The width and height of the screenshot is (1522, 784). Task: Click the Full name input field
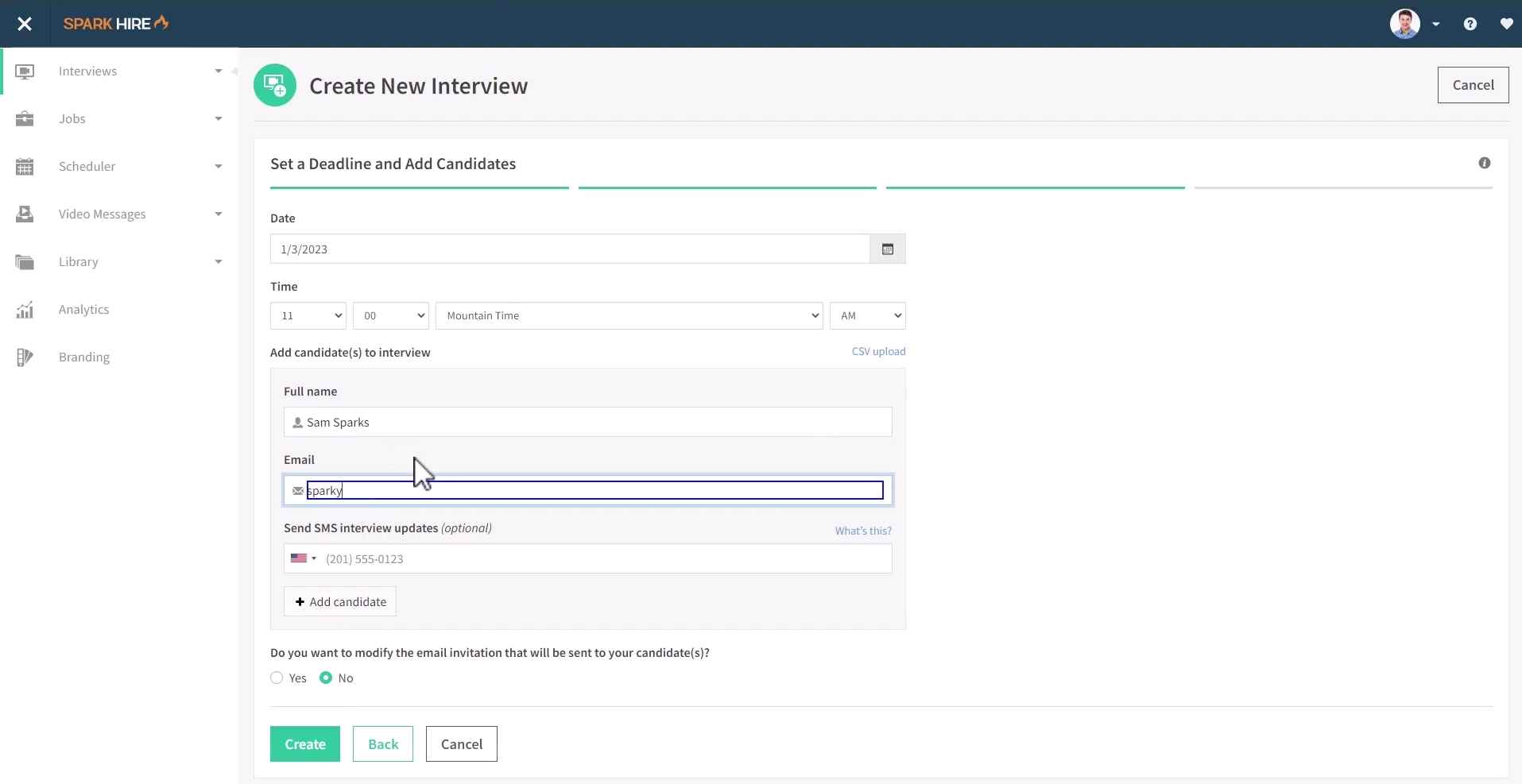tap(588, 422)
